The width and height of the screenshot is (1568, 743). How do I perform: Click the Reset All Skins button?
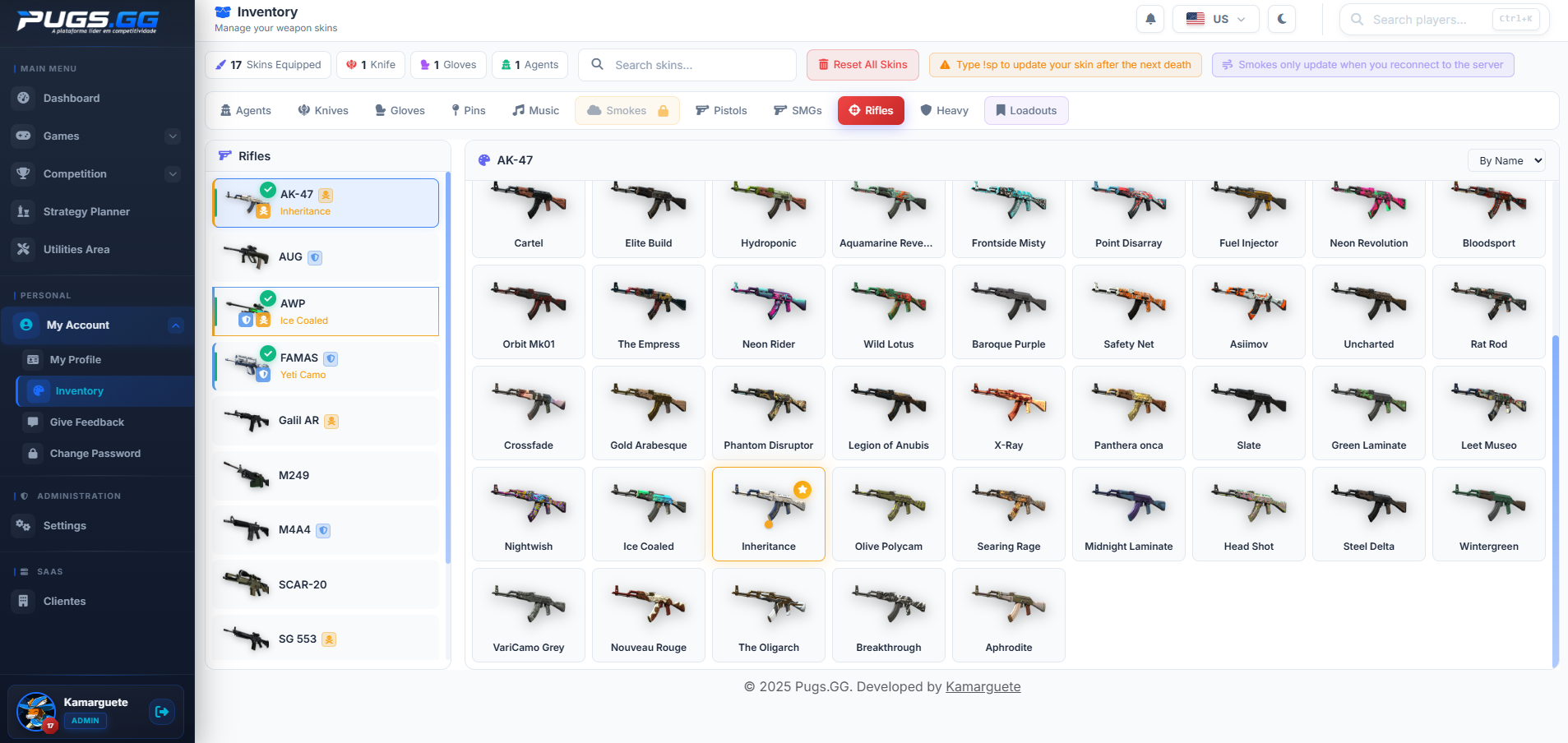click(x=861, y=64)
